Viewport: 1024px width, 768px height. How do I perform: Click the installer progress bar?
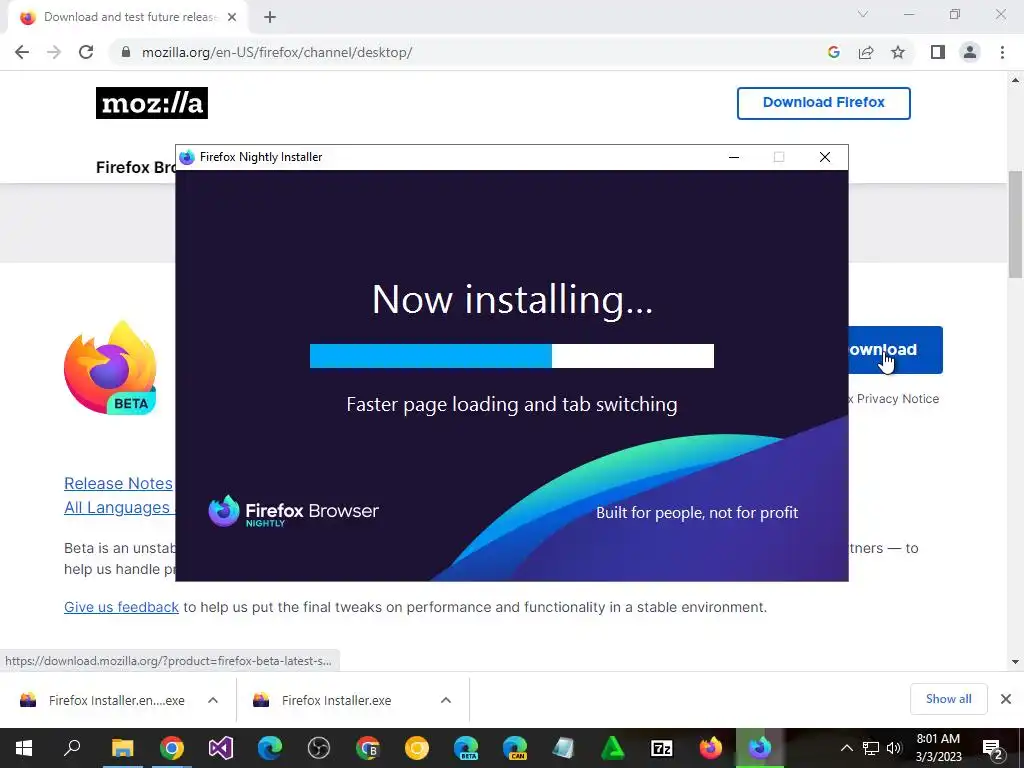point(511,356)
